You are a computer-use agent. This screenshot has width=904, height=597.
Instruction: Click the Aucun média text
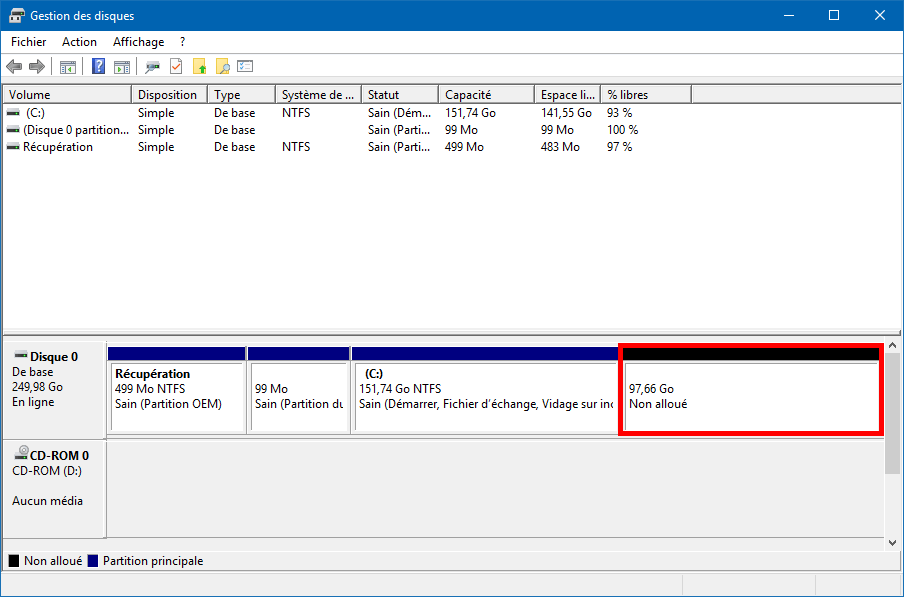coord(47,501)
